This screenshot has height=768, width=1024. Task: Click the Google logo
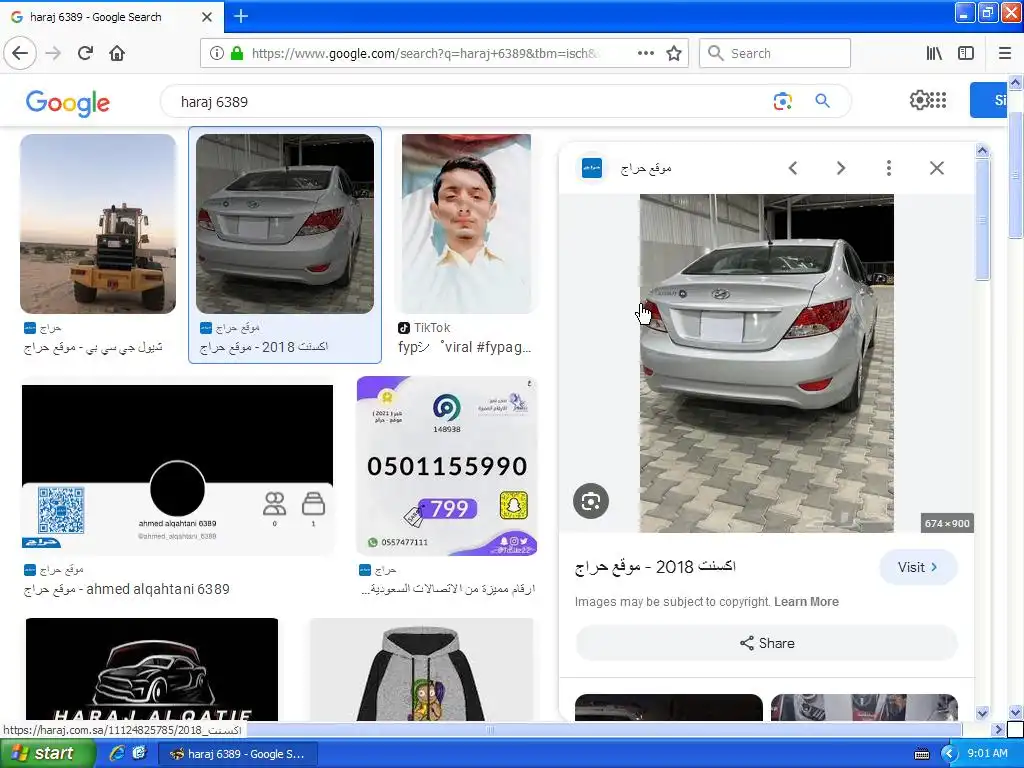pos(68,103)
